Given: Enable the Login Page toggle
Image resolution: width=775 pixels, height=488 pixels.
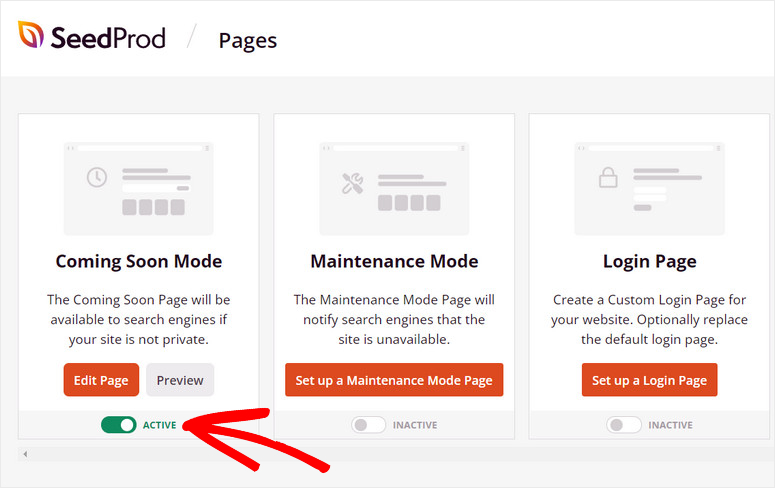Looking at the screenshot, I should coord(624,425).
